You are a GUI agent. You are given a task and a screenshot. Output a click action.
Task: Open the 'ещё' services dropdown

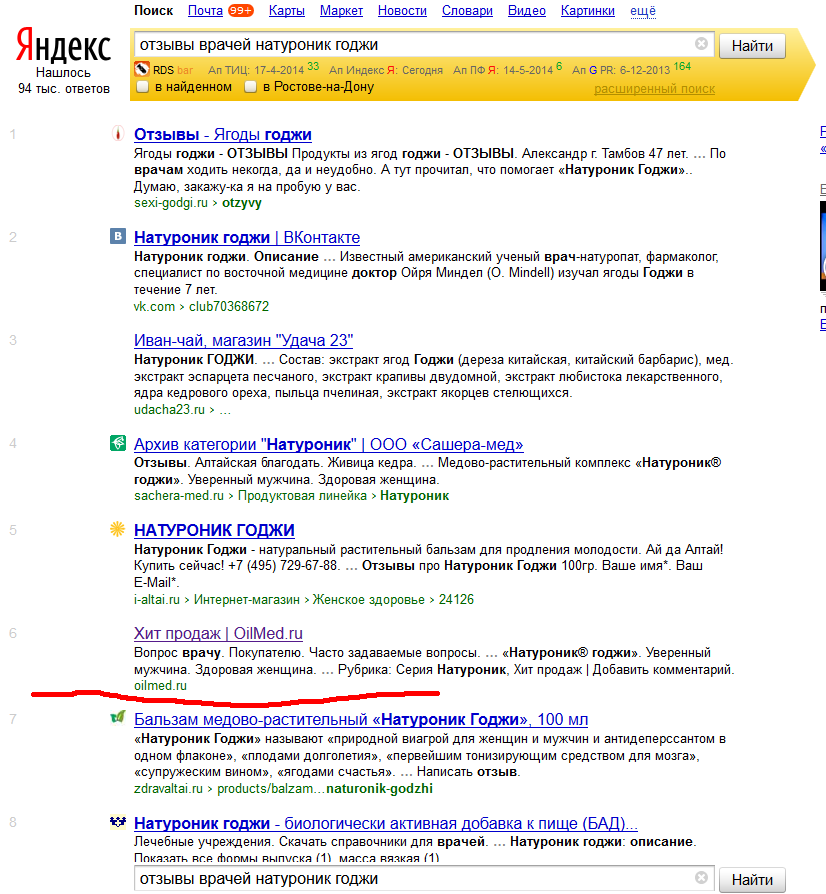(x=642, y=11)
